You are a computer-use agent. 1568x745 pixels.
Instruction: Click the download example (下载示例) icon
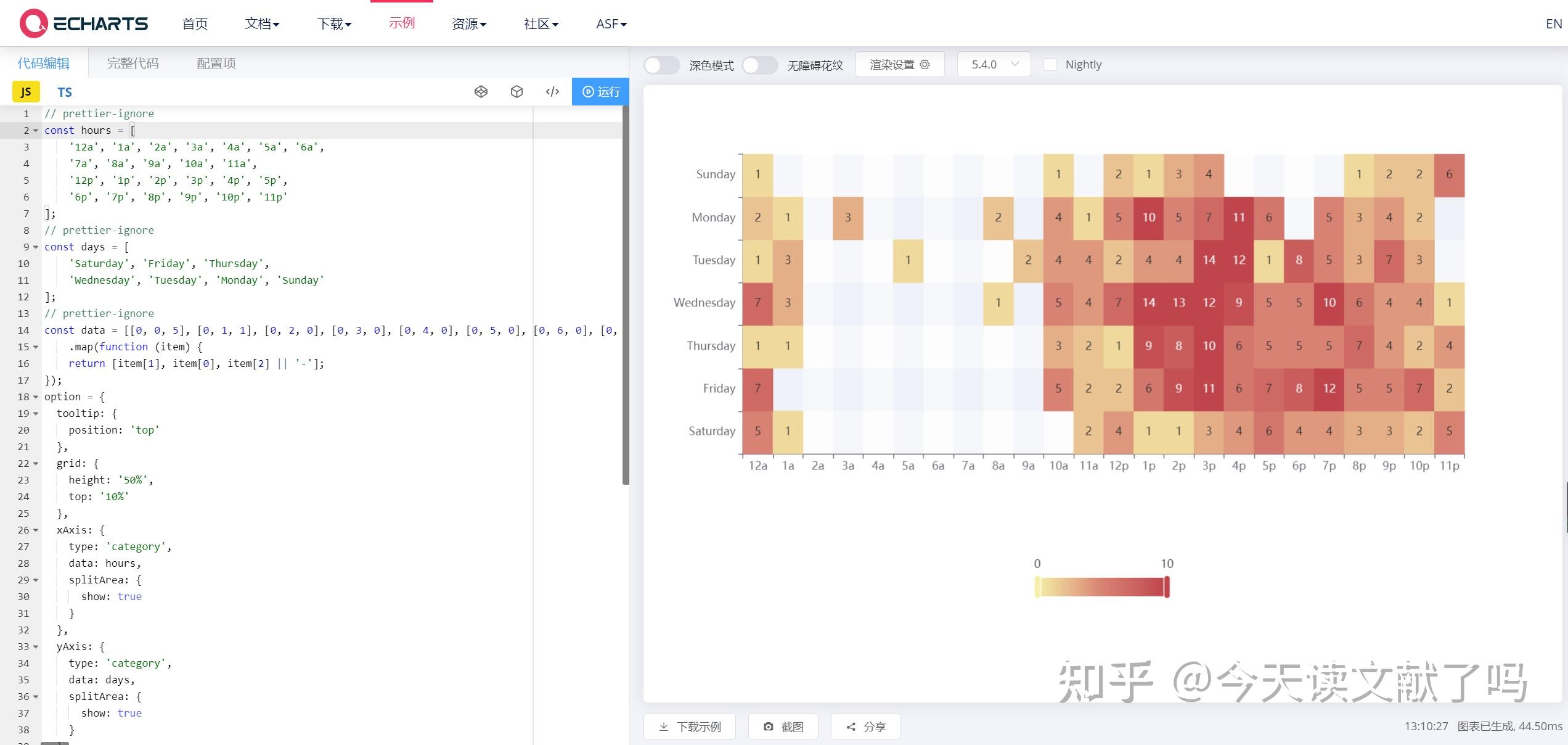tap(664, 726)
